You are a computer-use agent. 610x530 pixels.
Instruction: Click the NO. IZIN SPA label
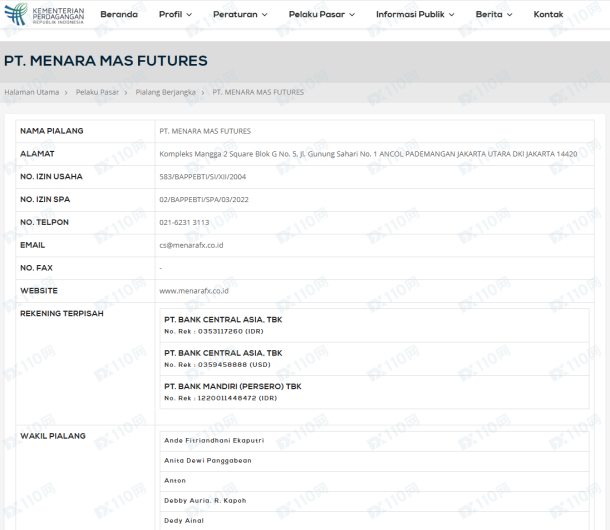pyautogui.click(x=45, y=199)
